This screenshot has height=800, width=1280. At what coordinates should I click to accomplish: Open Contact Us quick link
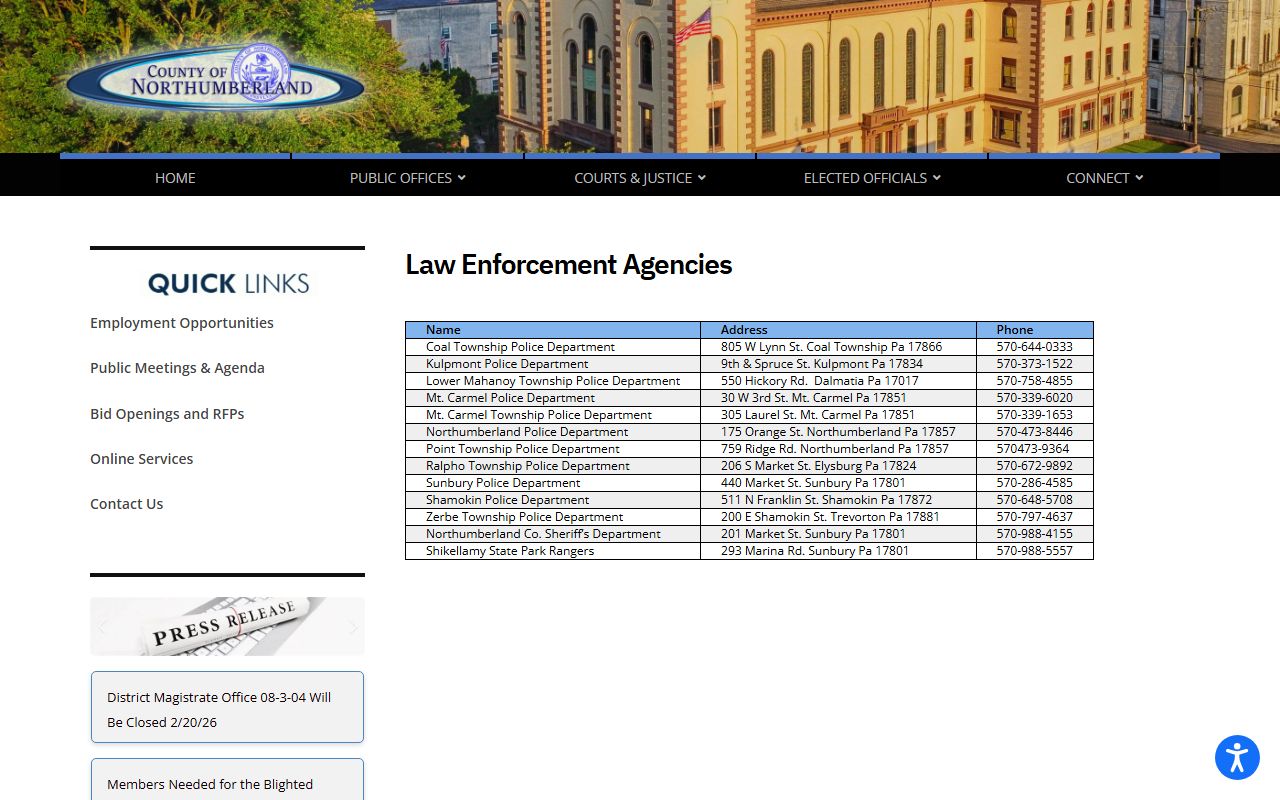click(x=126, y=504)
